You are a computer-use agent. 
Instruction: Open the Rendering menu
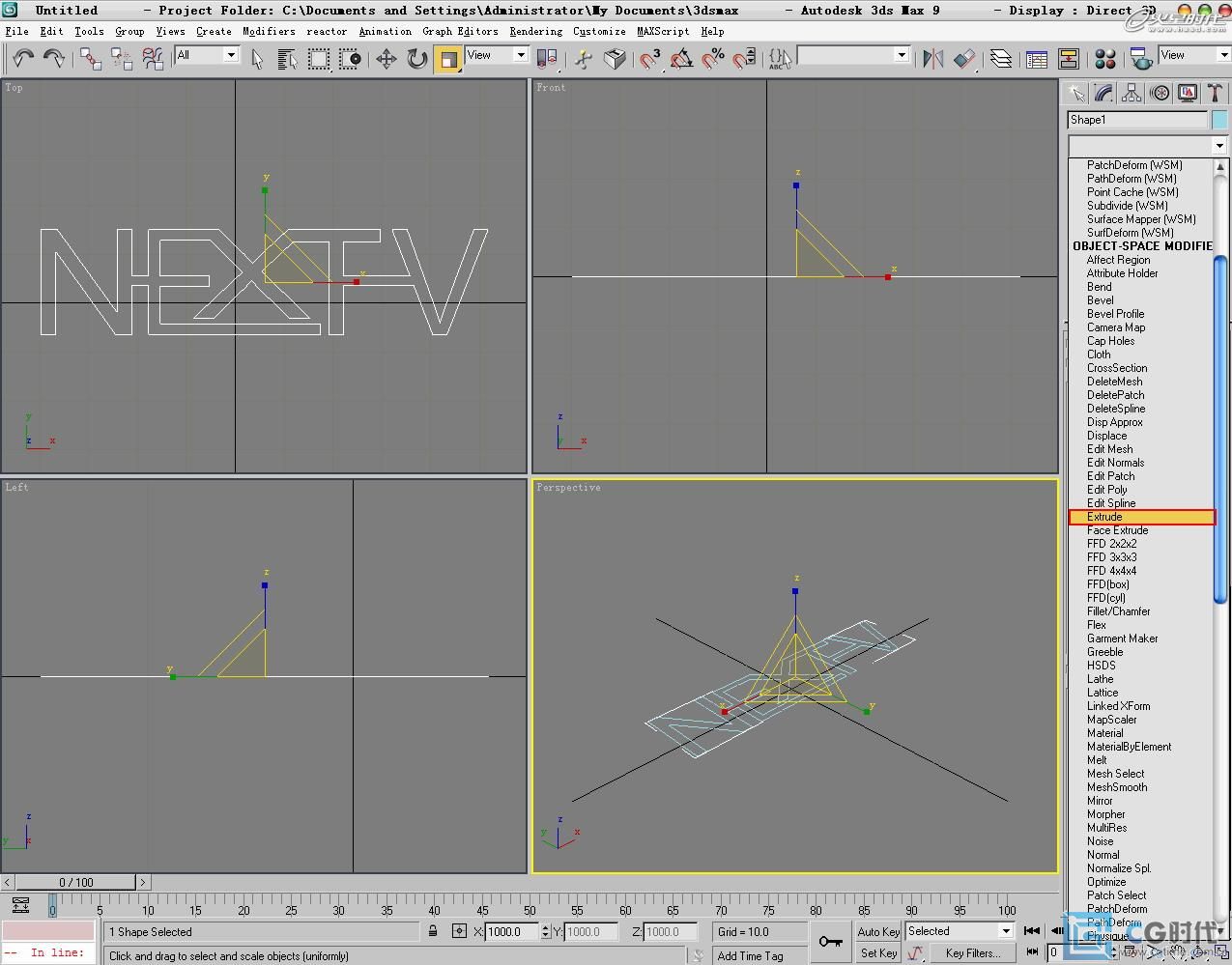[535, 31]
